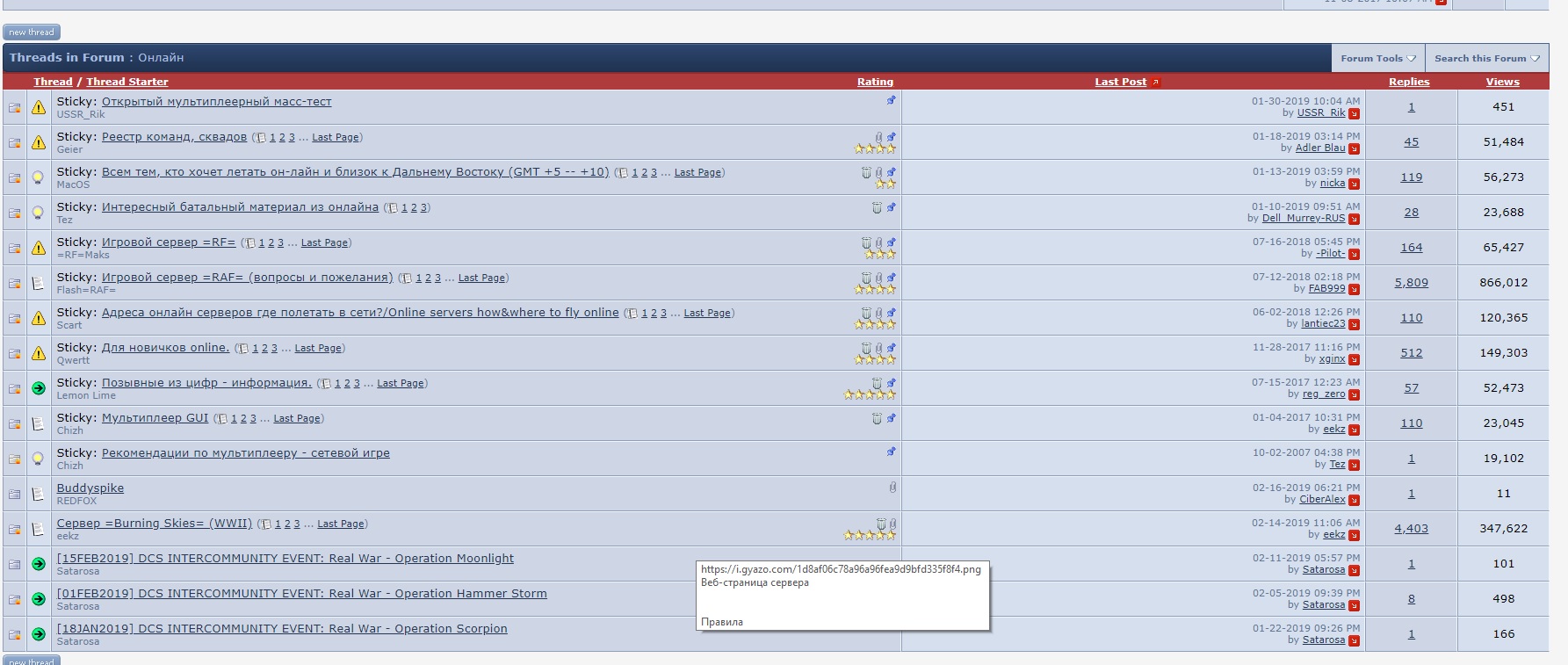The width and height of the screenshot is (1568, 665).
Task: Sort threads by Rating header
Action: 875,82
